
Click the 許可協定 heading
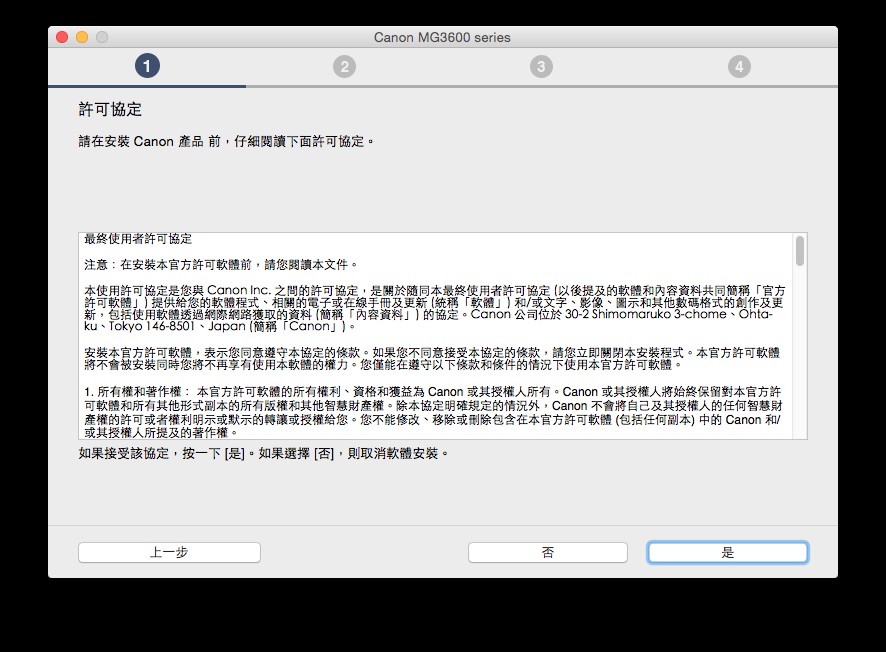(x=110, y=109)
